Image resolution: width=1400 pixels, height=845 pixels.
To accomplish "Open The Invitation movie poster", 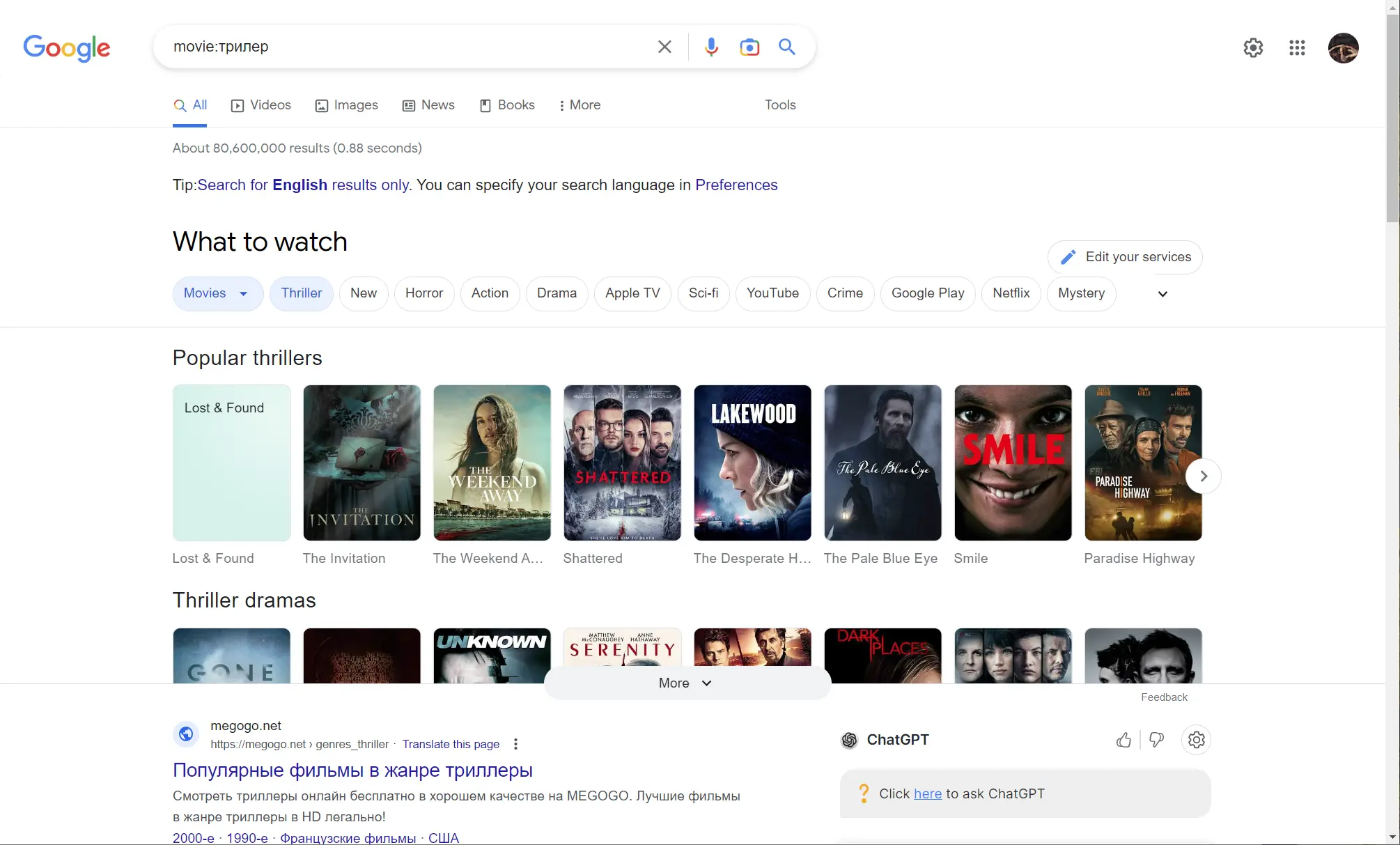I will [361, 463].
